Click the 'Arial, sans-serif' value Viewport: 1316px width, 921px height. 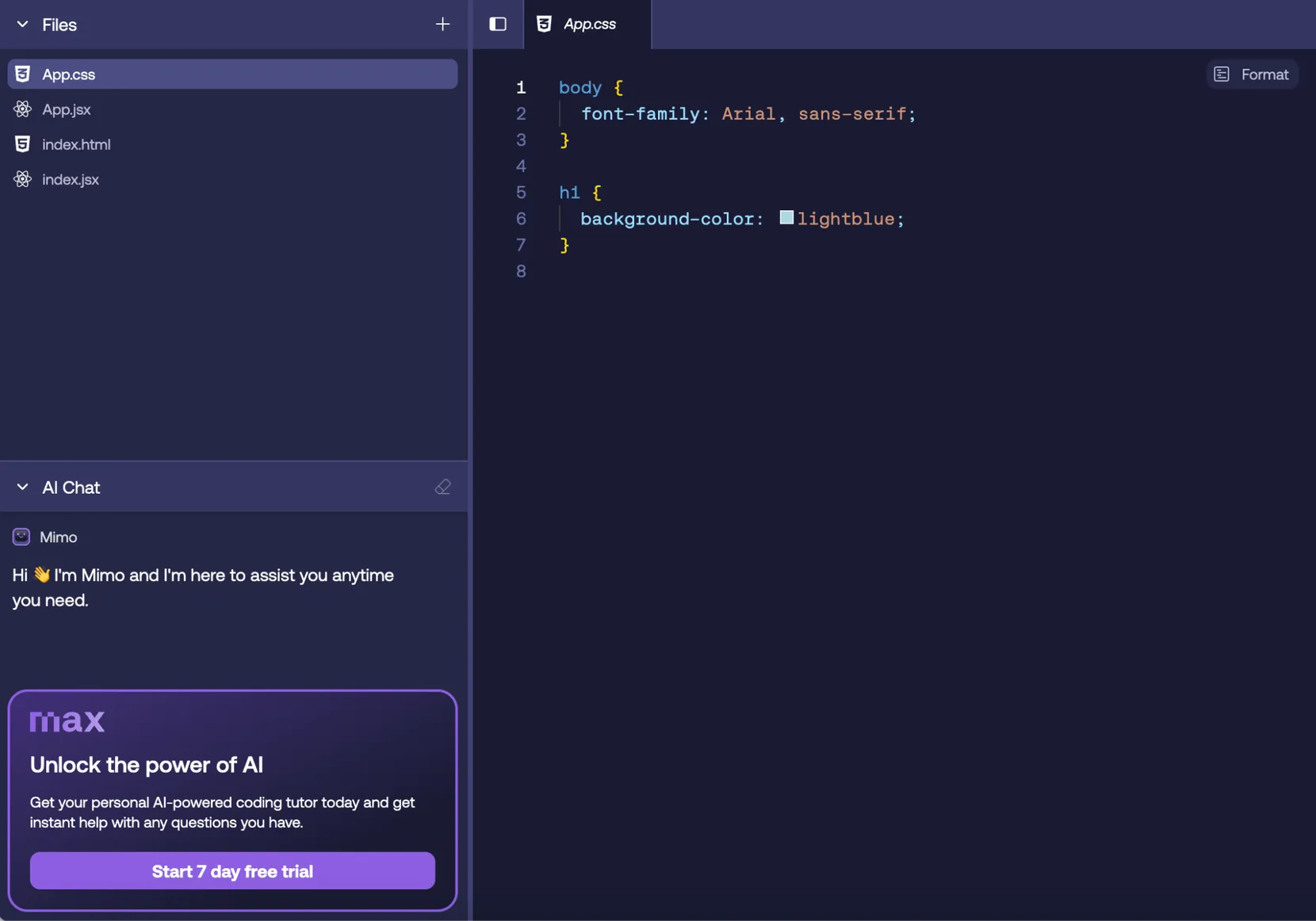point(813,113)
